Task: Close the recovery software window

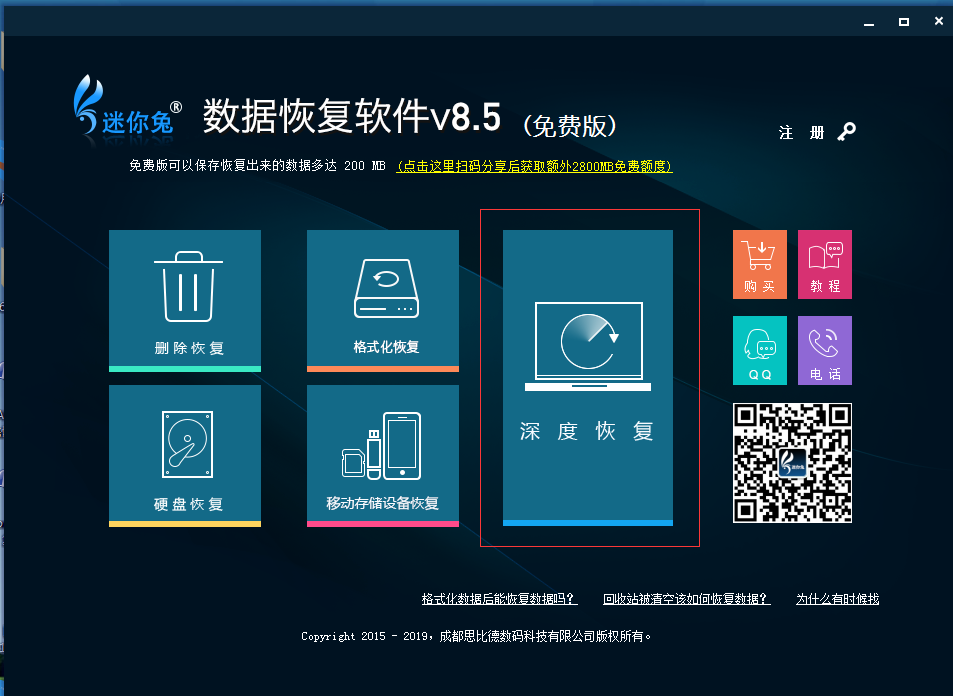Action: (938, 21)
